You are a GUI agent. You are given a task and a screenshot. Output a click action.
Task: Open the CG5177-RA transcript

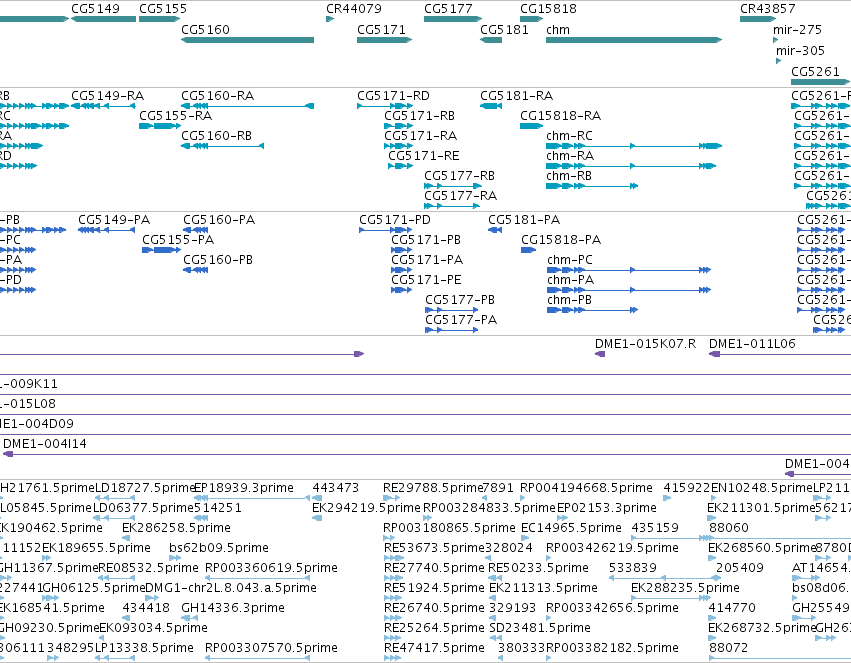452,206
